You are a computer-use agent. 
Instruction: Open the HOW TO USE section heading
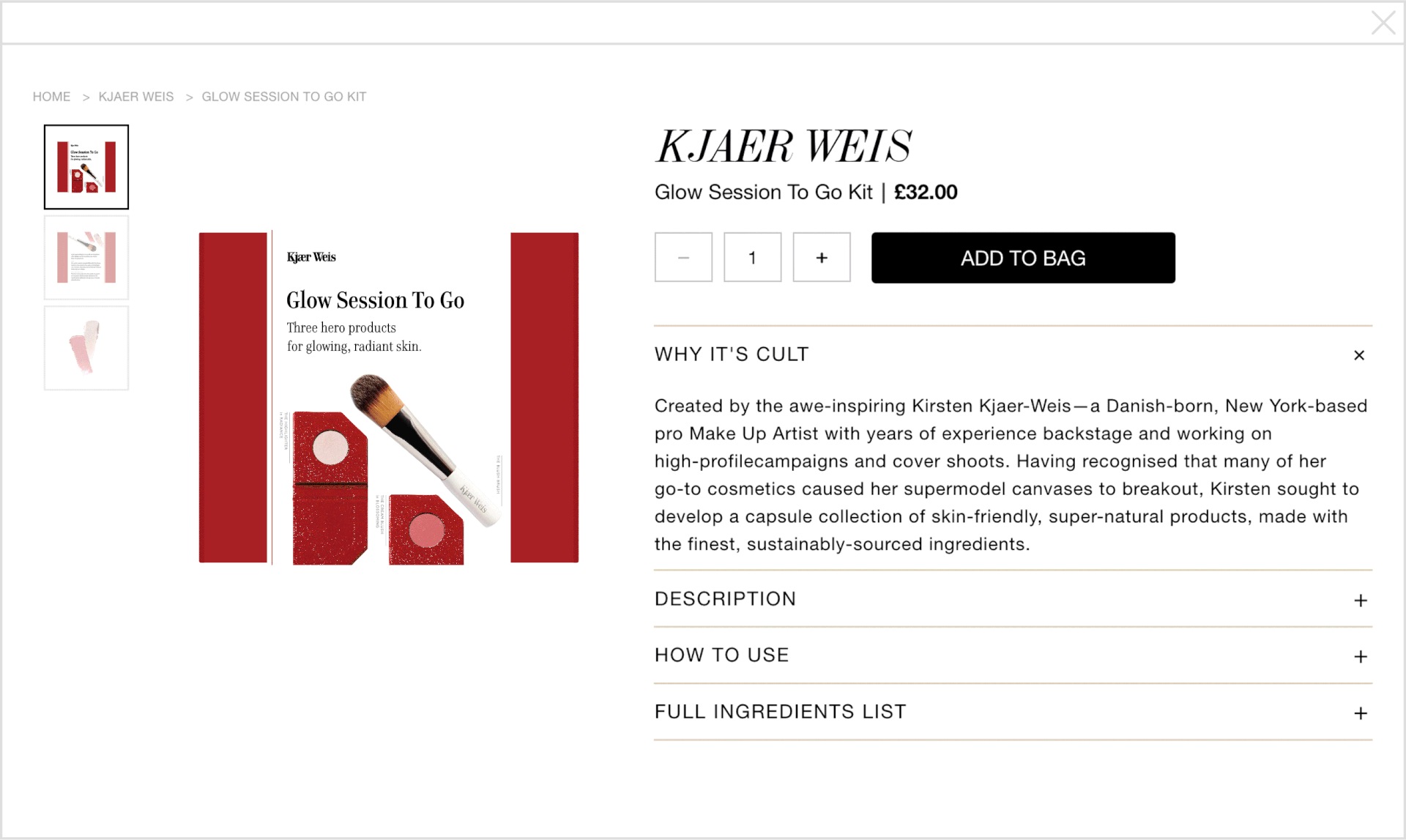(x=722, y=655)
